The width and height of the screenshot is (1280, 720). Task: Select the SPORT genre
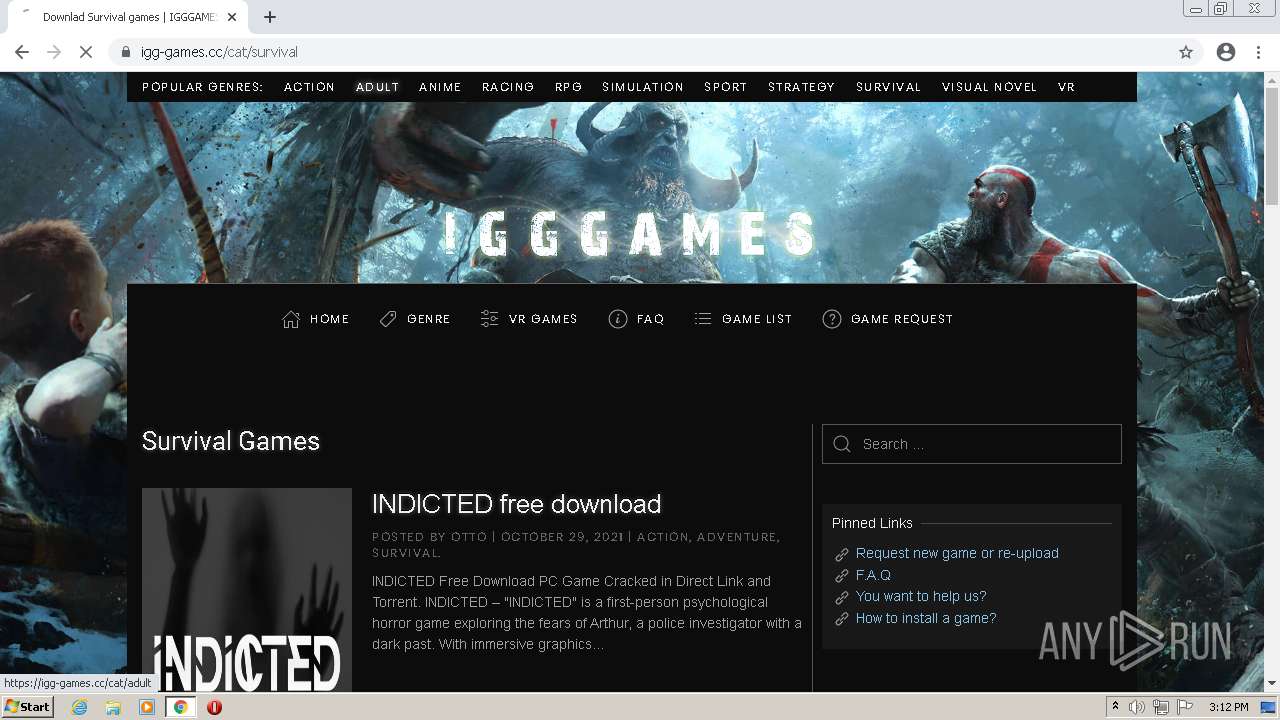pyautogui.click(x=726, y=87)
